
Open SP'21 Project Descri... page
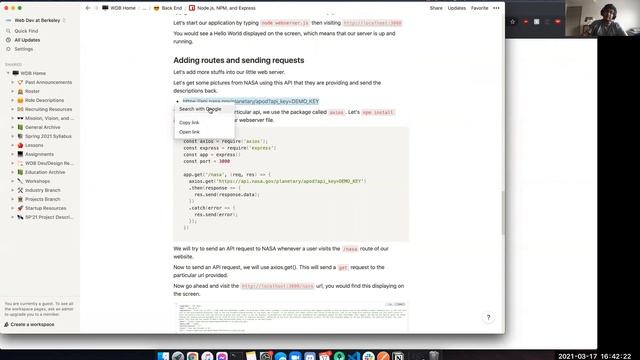(49, 217)
